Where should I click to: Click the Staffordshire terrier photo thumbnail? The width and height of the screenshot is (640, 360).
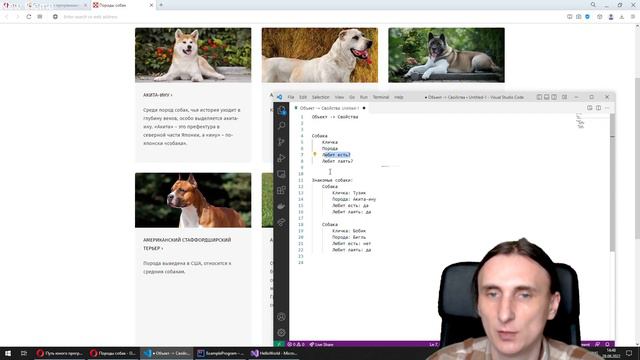pos(193,200)
